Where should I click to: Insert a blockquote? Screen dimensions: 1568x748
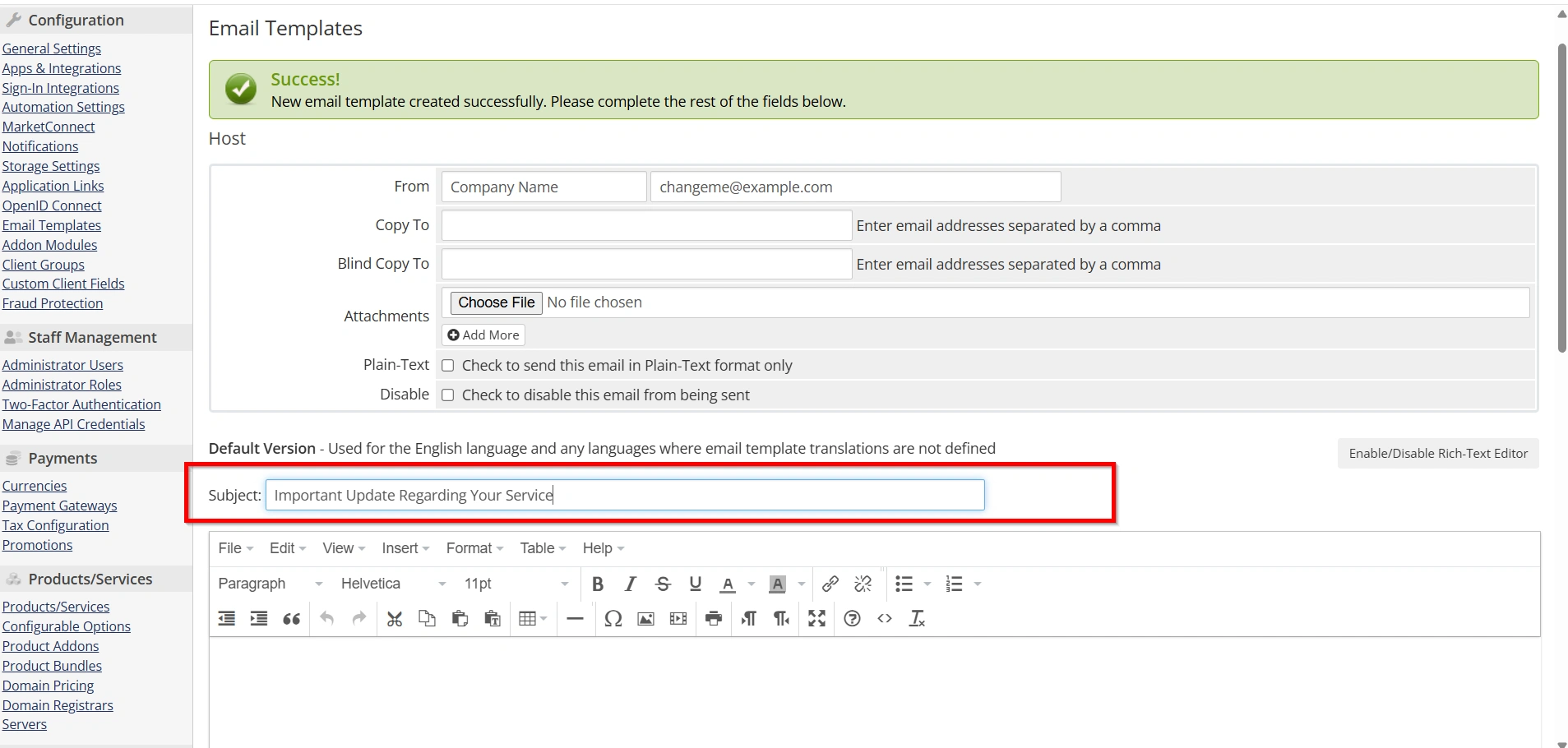291,618
